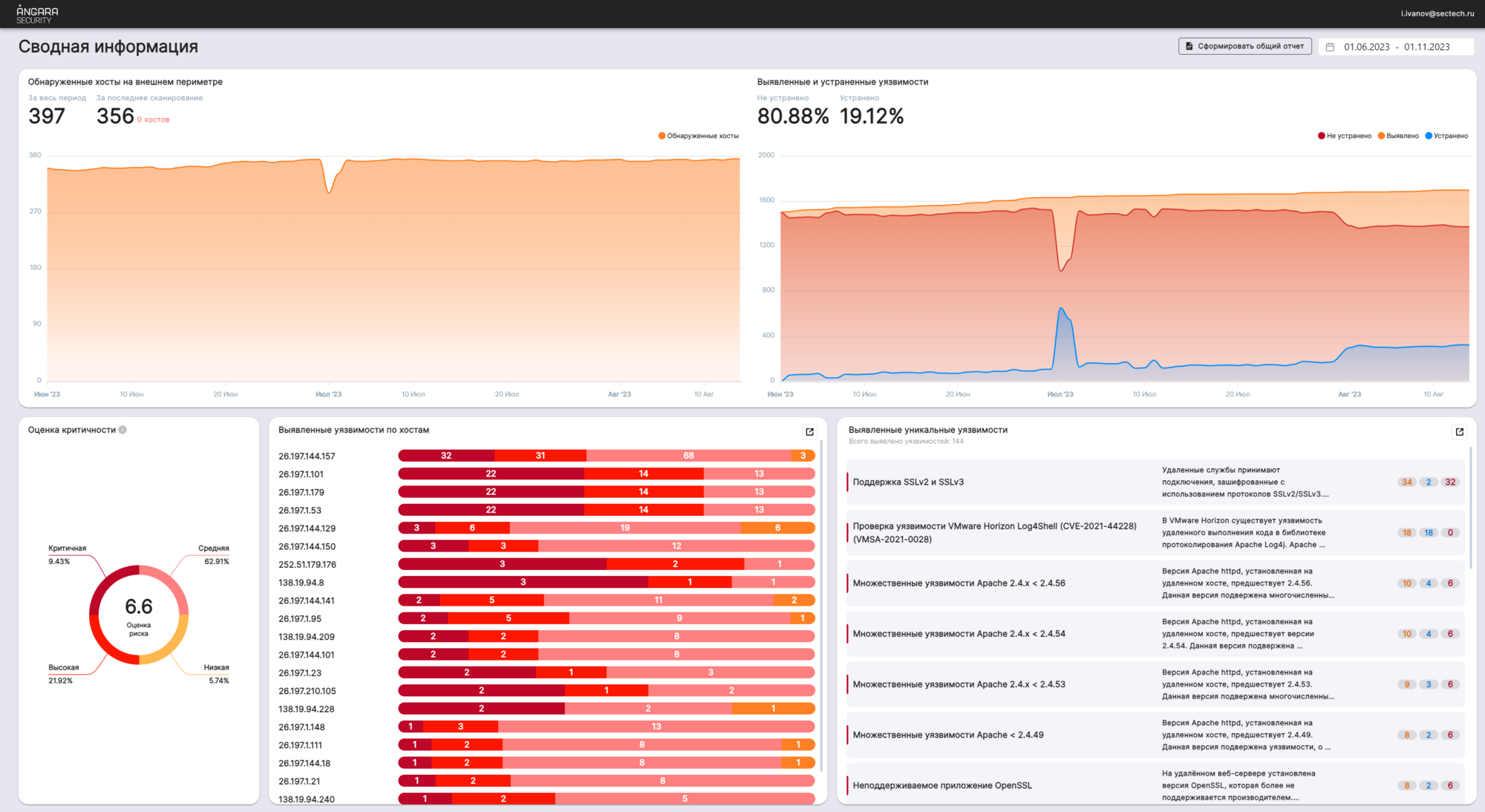The image size is (1485, 812).
Task: Open the VMware Horizon Log4Shell vulnerability entry
Action: pyautogui.click(x=994, y=532)
